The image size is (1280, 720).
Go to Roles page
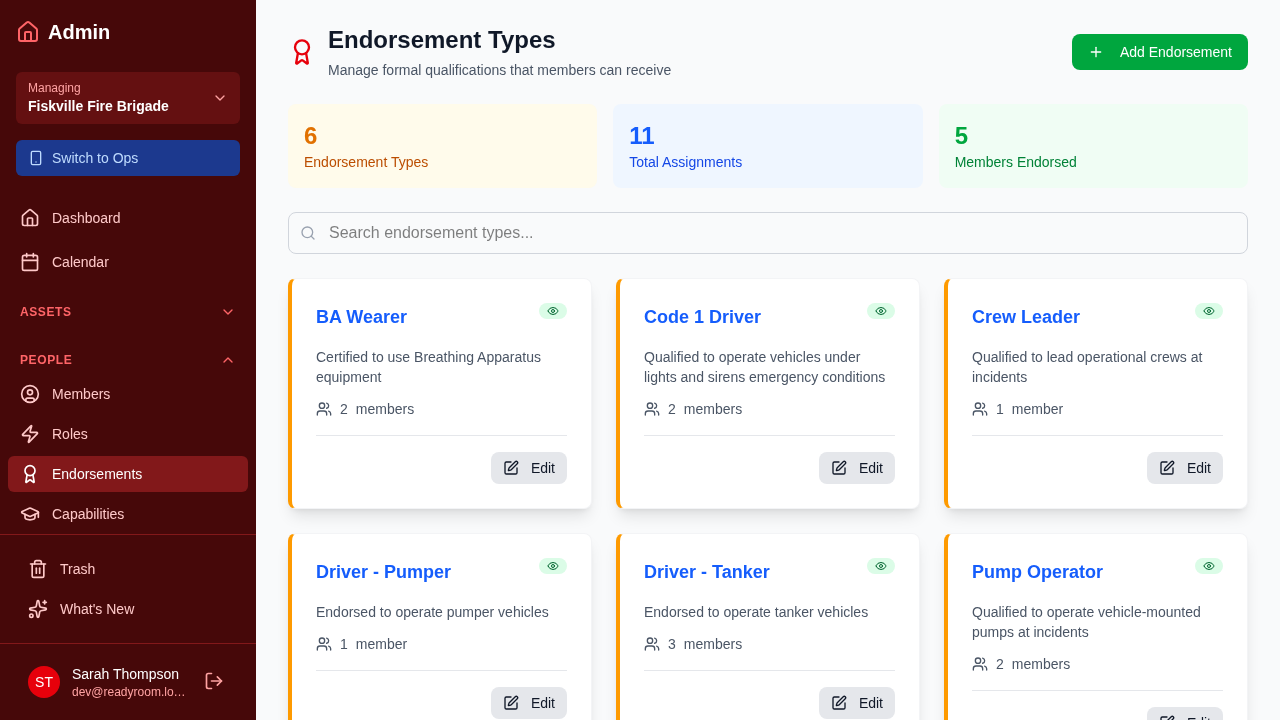pyautogui.click(x=128, y=434)
